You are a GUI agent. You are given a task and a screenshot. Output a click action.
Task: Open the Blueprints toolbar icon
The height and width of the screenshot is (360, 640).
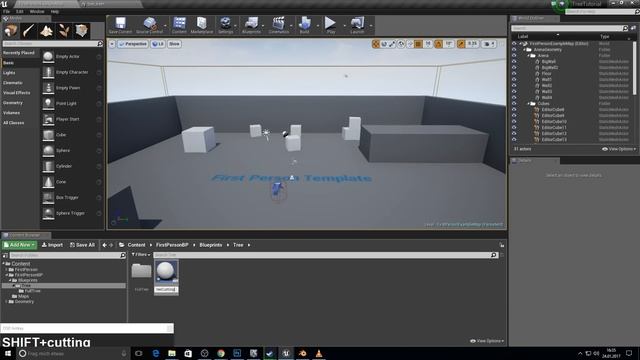[x=251, y=23]
